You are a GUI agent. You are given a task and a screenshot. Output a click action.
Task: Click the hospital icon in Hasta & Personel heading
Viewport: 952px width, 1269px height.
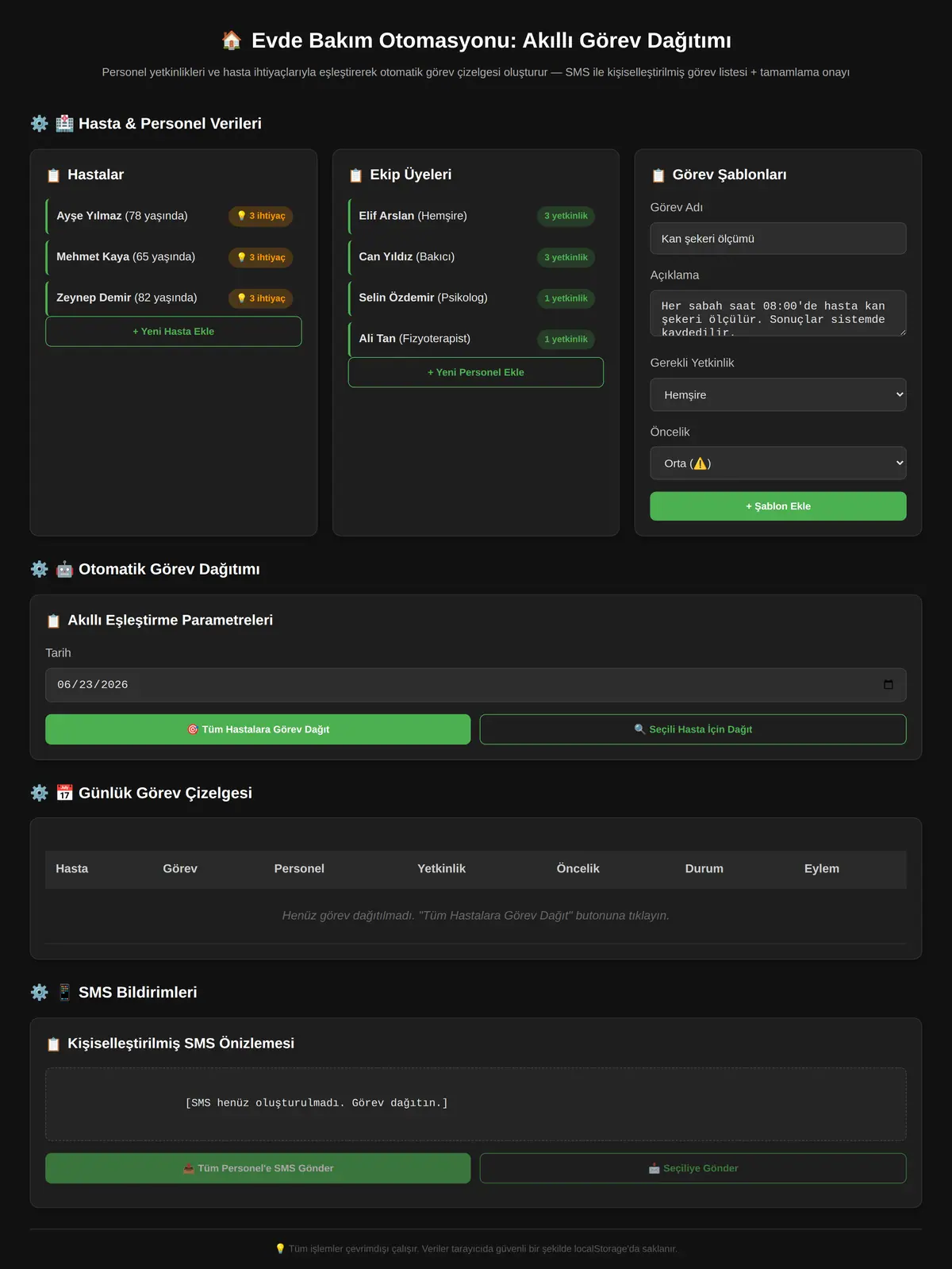(x=64, y=124)
